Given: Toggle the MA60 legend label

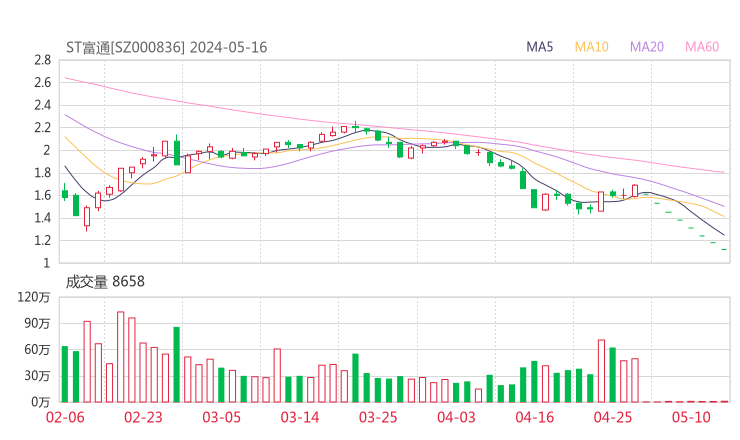Looking at the screenshot, I should (x=702, y=47).
